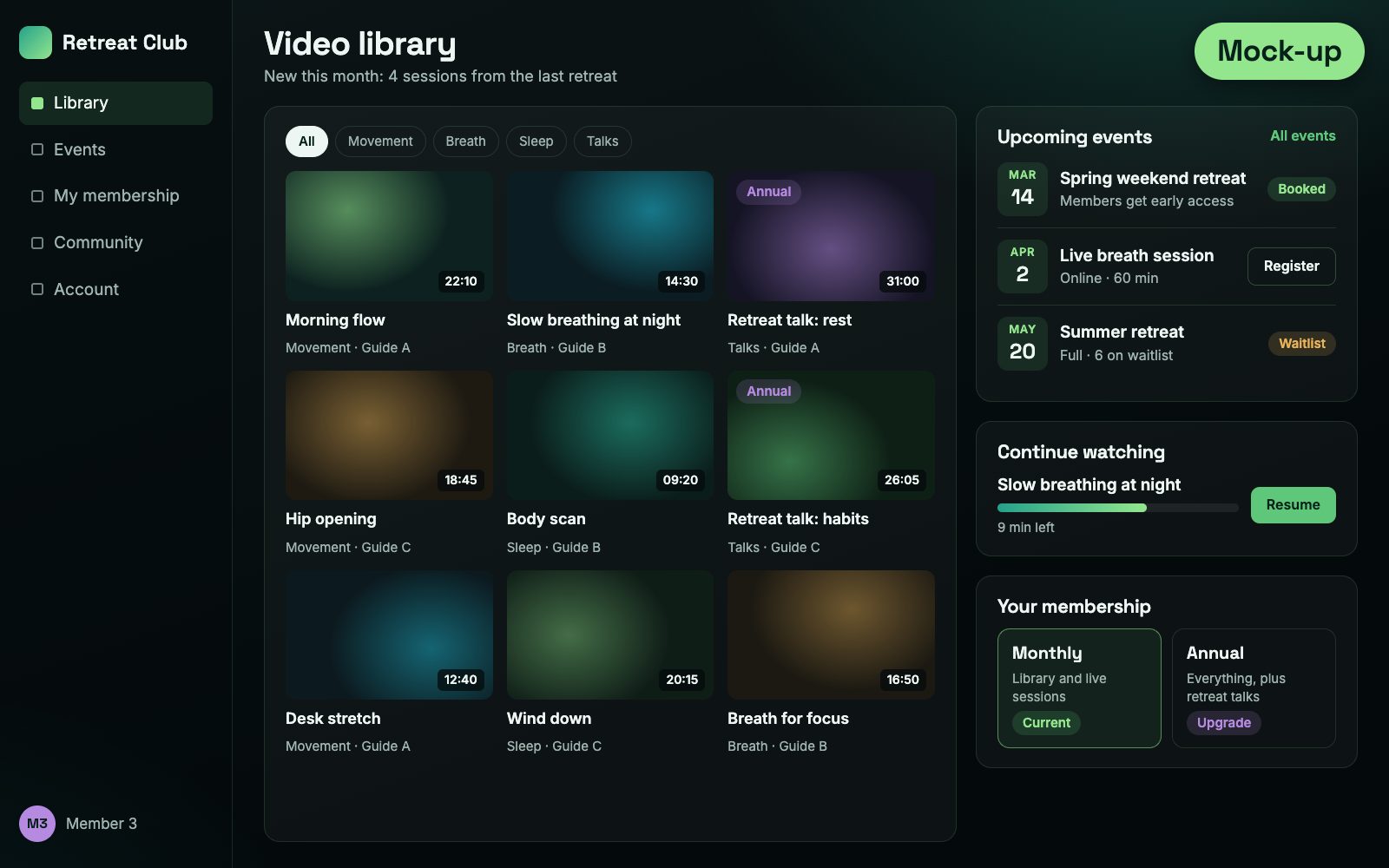Open the Events page in sidebar
The height and width of the screenshot is (868, 1389).
tap(115, 149)
